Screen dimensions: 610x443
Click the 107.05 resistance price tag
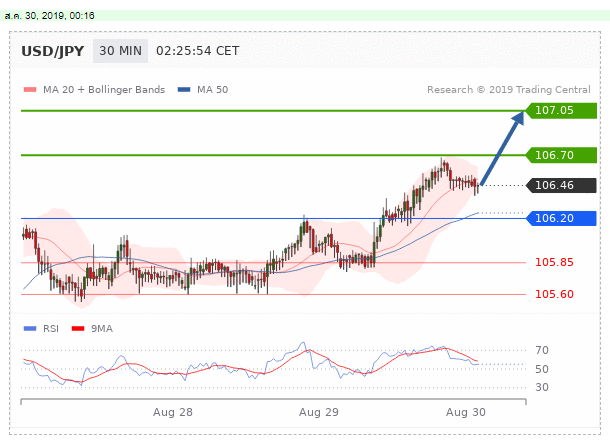click(561, 110)
